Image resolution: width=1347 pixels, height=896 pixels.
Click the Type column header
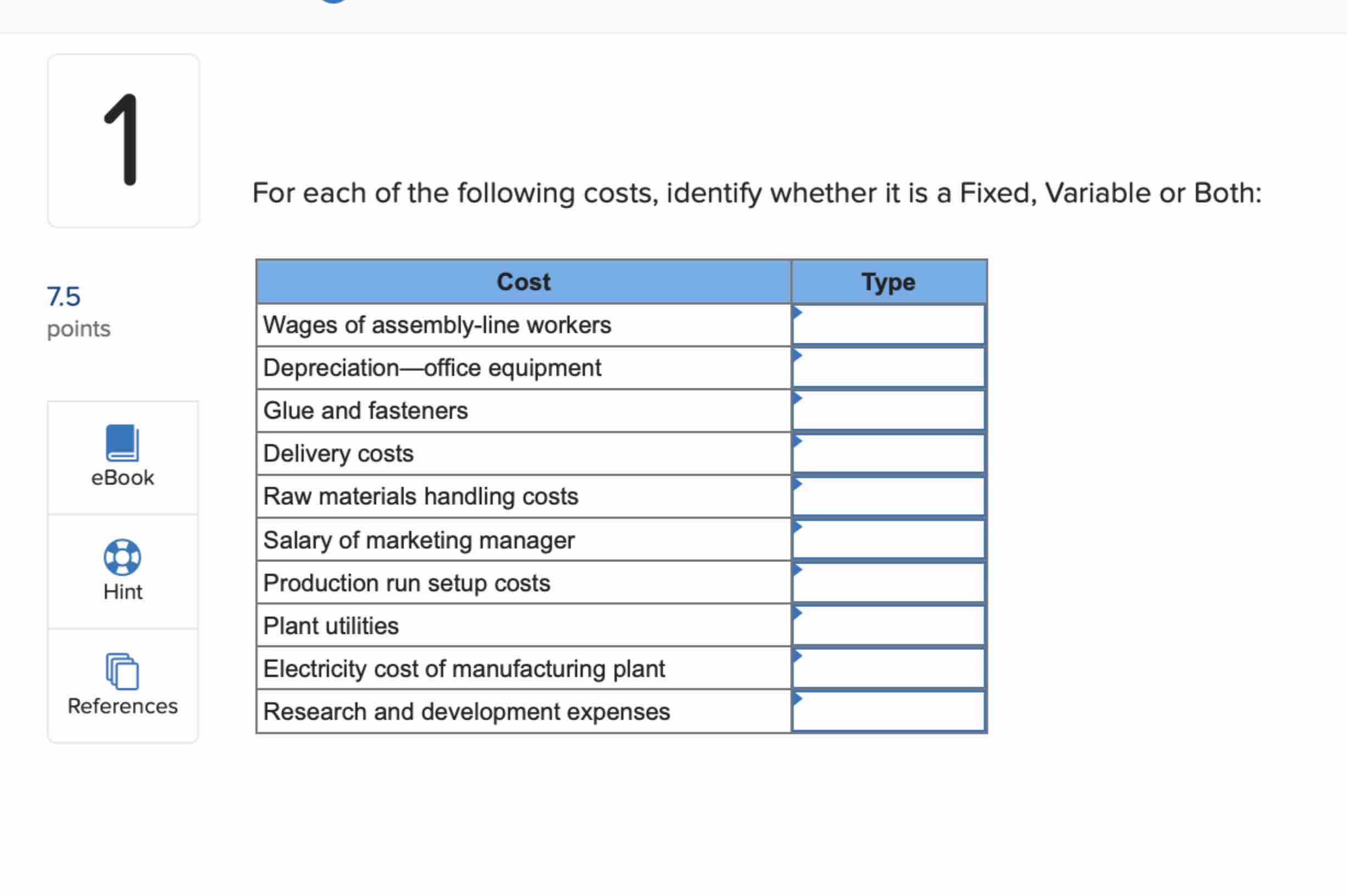coord(889,281)
